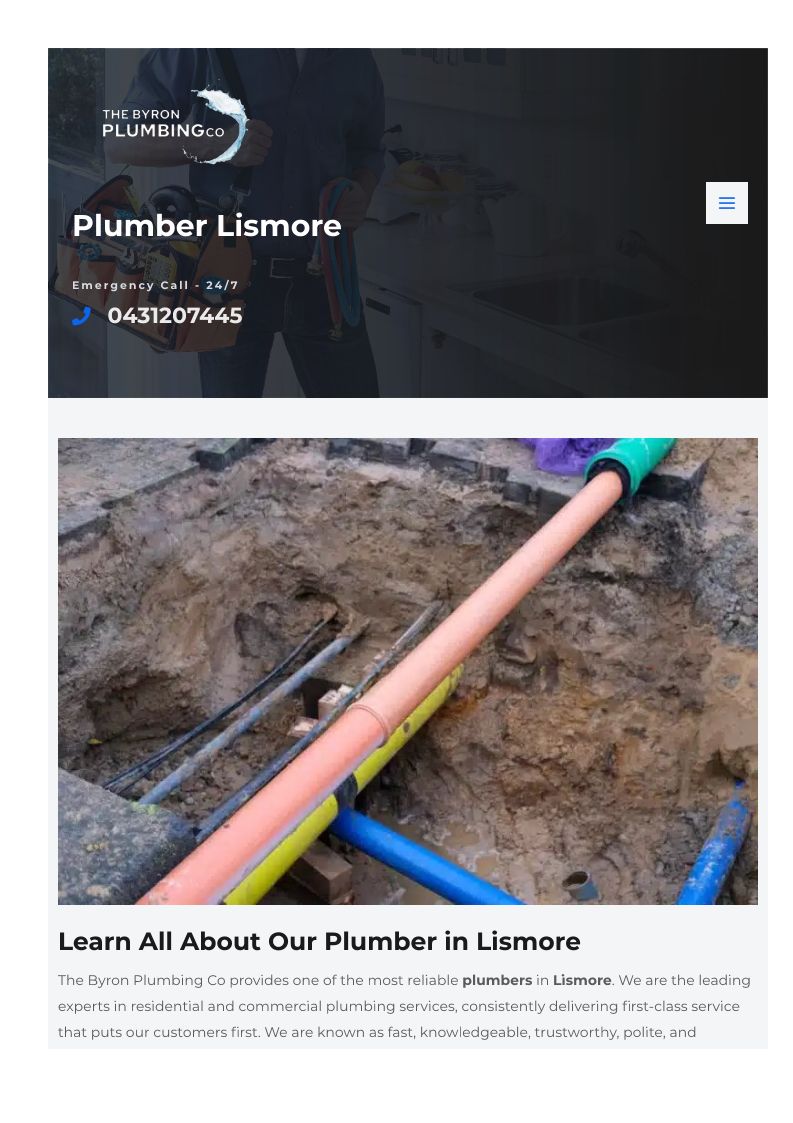Click the 'Learn All About Our Plumber in Lismore' heading

[x=319, y=941]
